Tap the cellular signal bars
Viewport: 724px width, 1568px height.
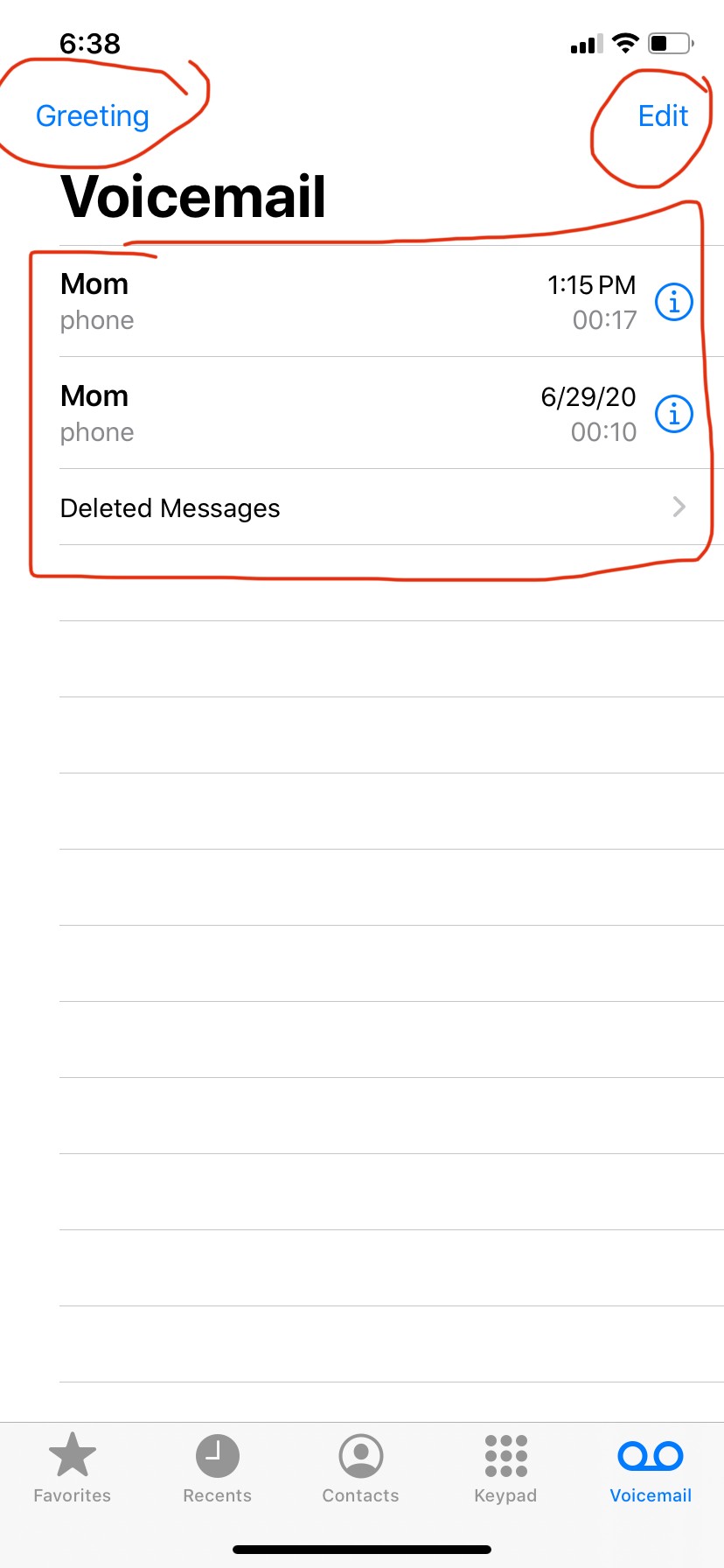click(587, 44)
